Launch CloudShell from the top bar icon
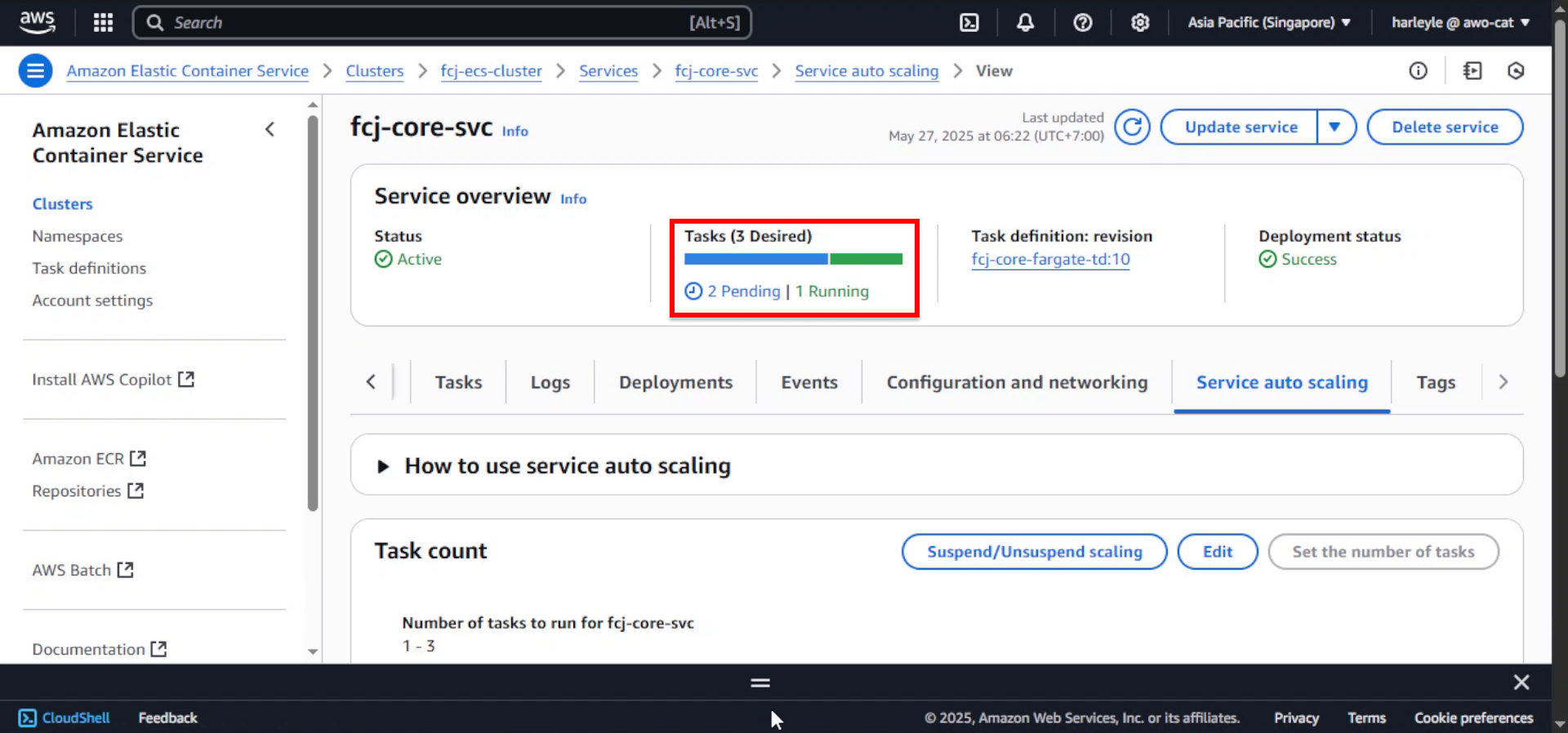 pos(969,22)
